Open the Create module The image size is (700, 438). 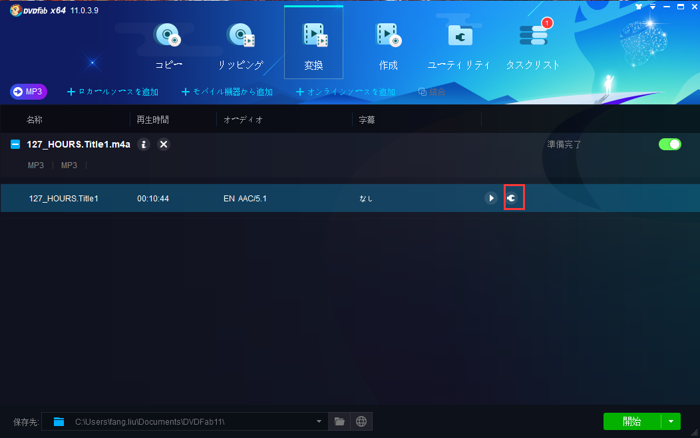[388, 46]
